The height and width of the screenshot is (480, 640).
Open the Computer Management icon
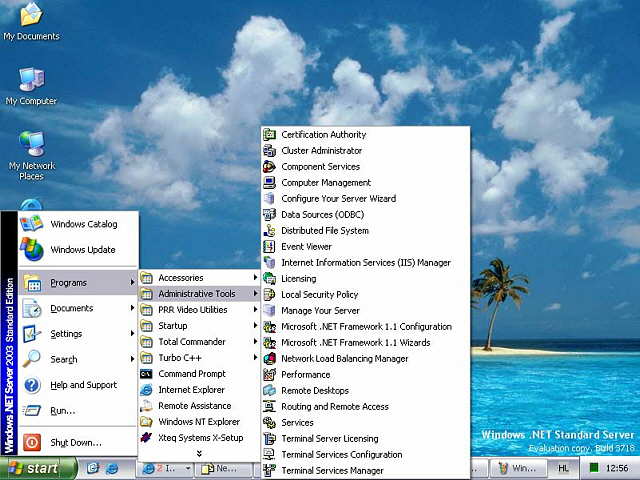coord(269,182)
